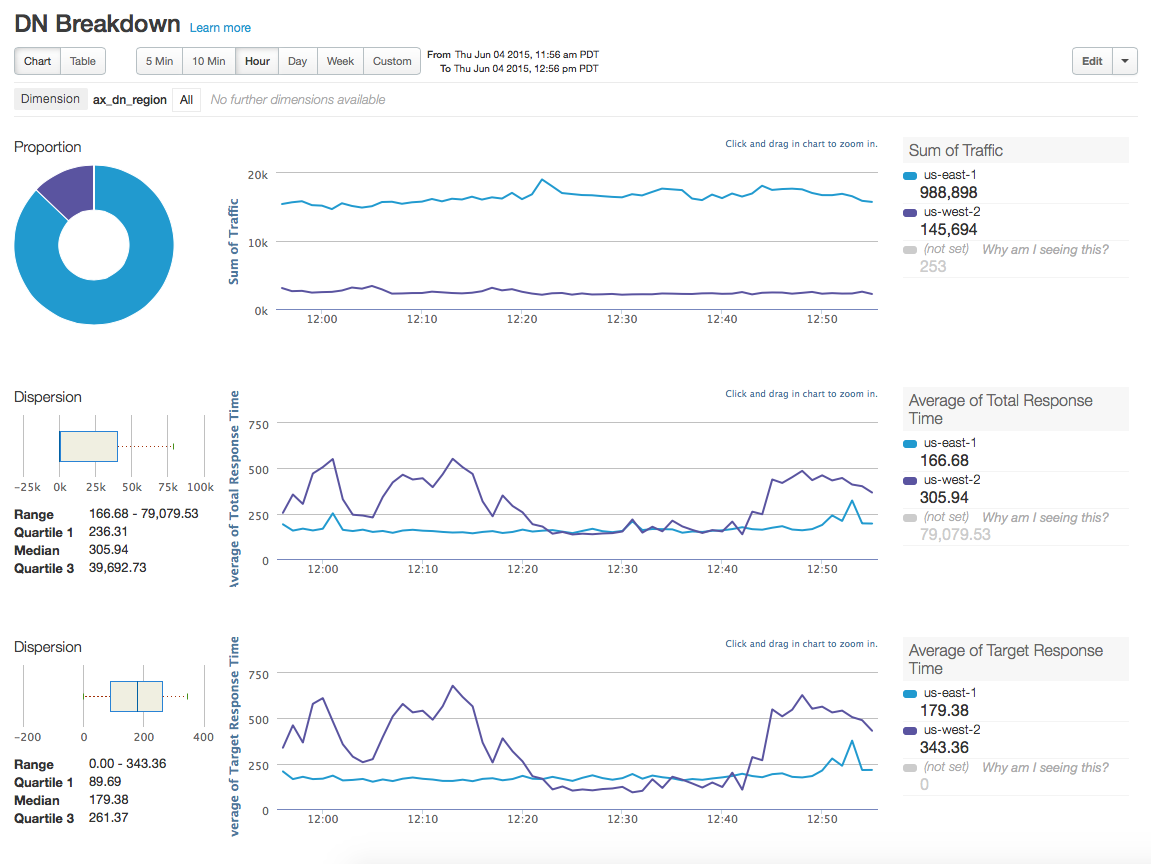Click us-east-1 swatch under Average of Target Response Time
Image resolution: width=1151 pixels, height=864 pixels.
tap(910, 694)
